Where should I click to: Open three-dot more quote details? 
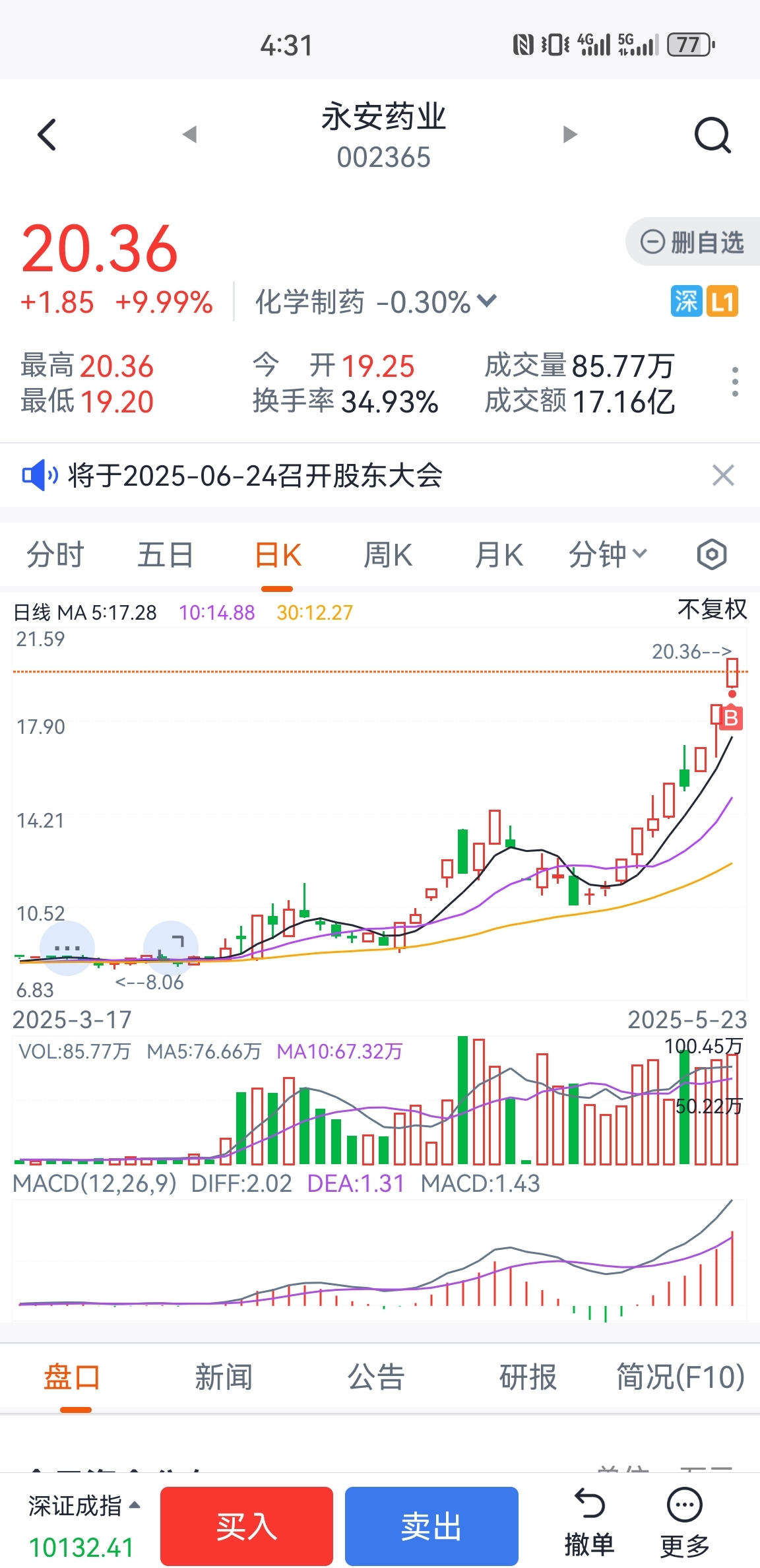(735, 382)
